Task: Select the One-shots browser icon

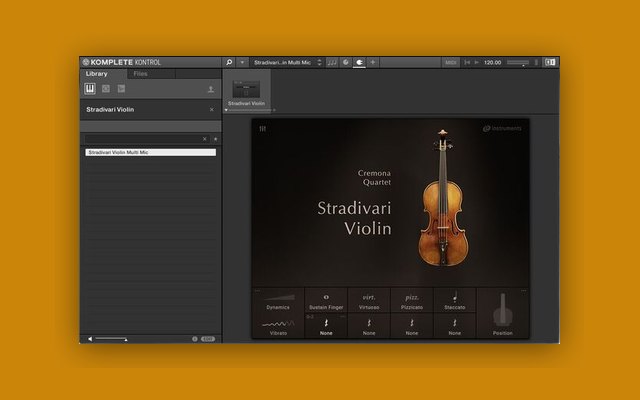Action: point(121,89)
